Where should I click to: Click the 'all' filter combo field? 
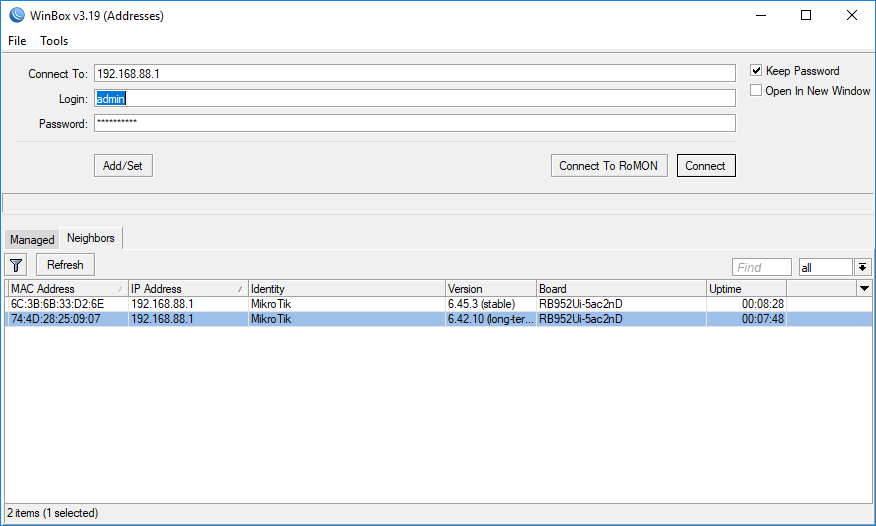point(825,267)
